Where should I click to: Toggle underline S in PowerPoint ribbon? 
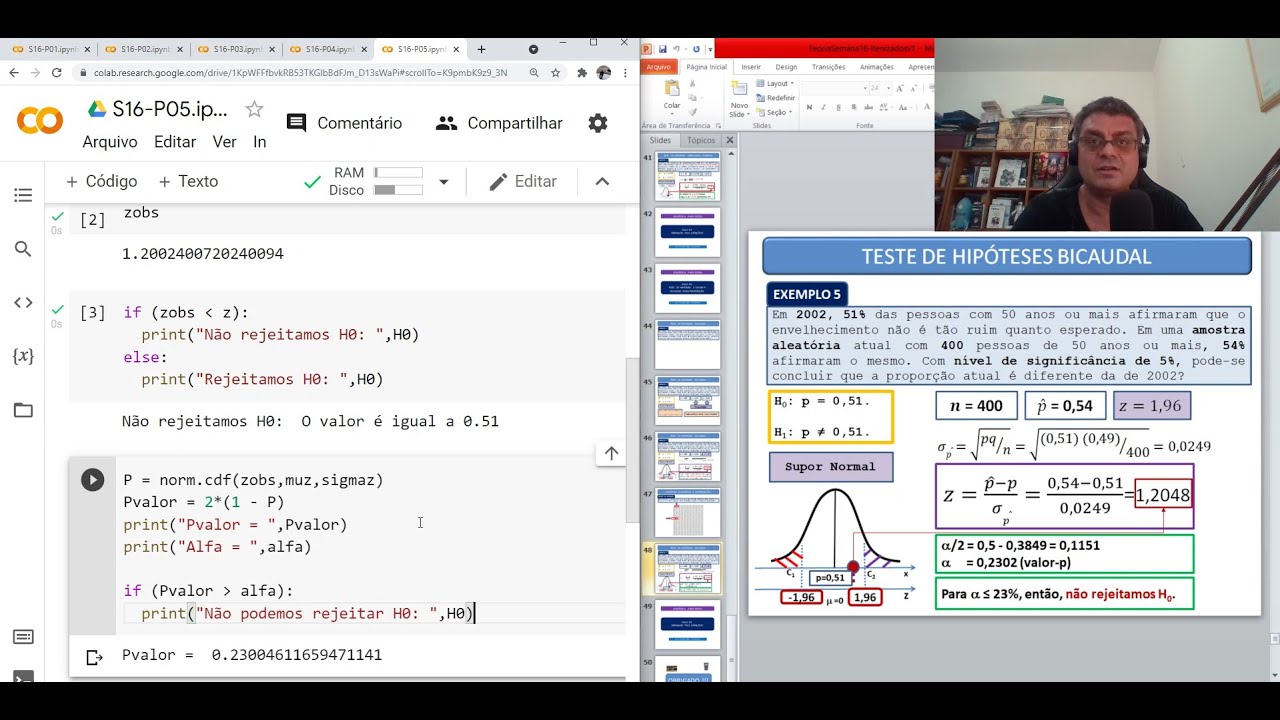coord(837,106)
